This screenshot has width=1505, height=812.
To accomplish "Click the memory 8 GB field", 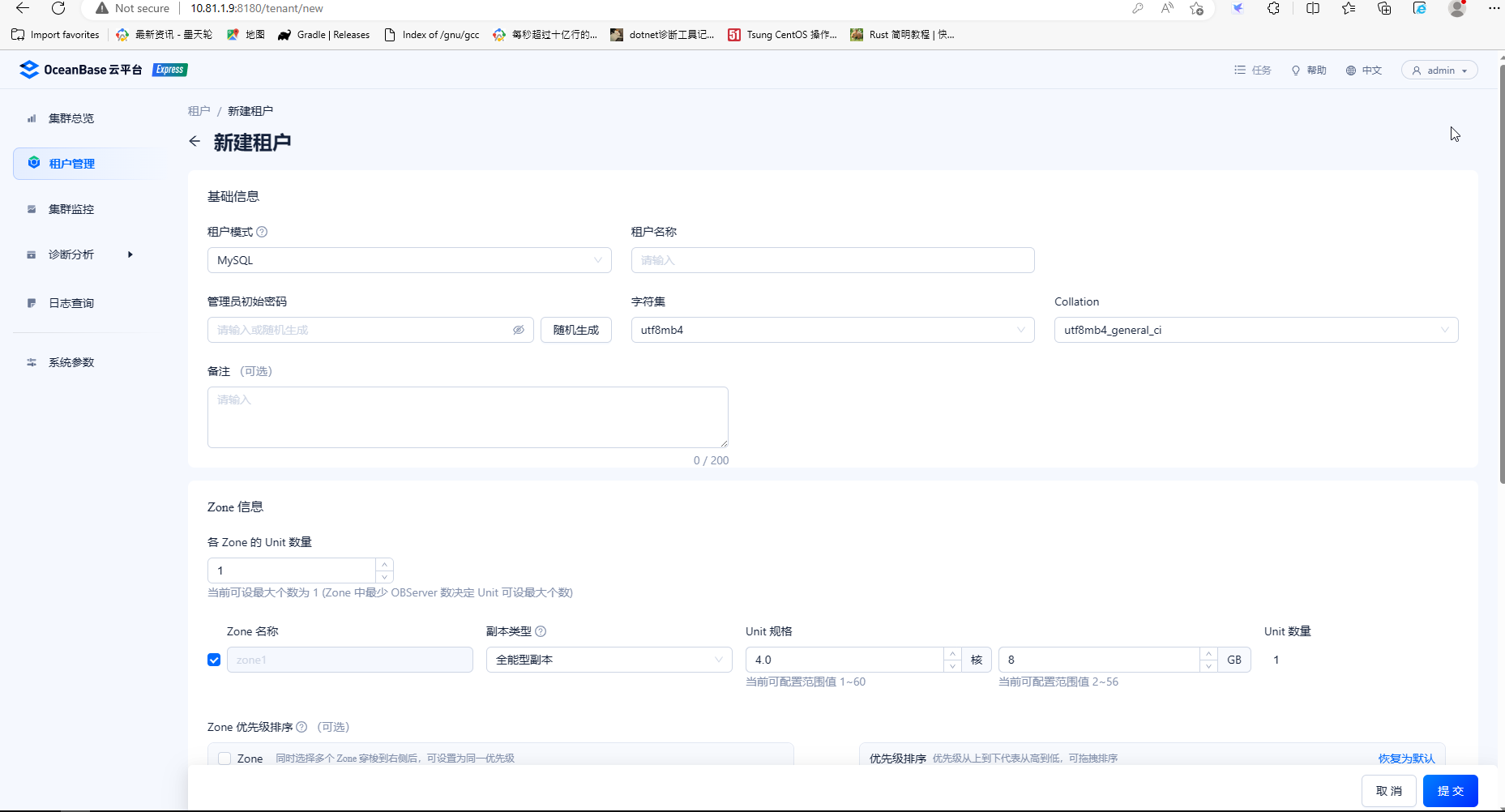I will point(1099,660).
